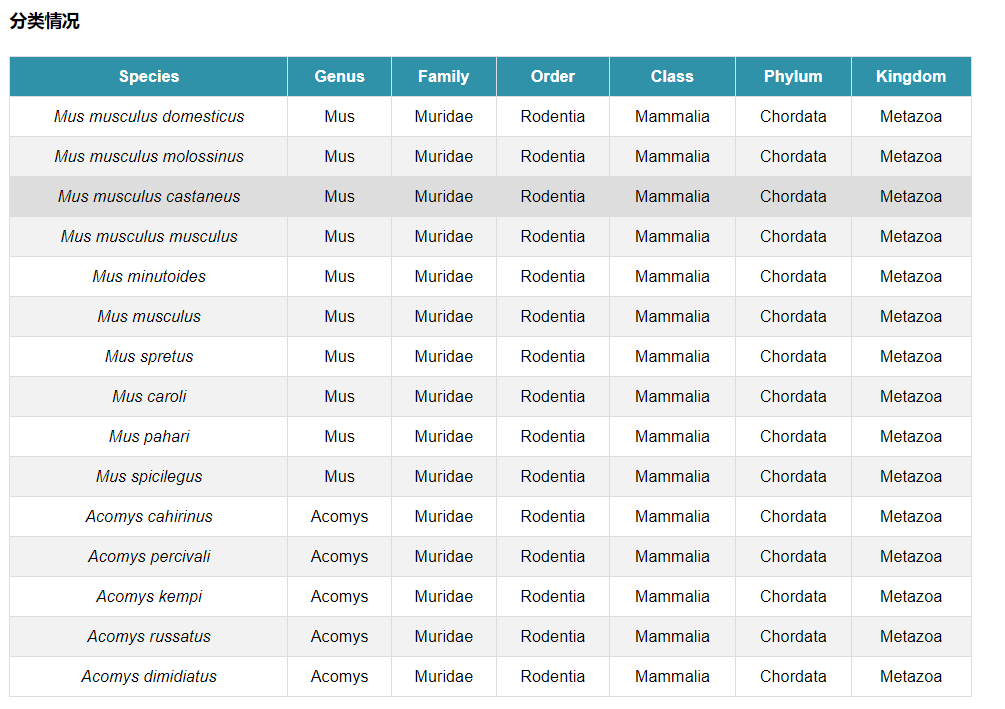
Task: Click Genus Mus in Mus musculus castaneus row
Action: coord(340,196)
